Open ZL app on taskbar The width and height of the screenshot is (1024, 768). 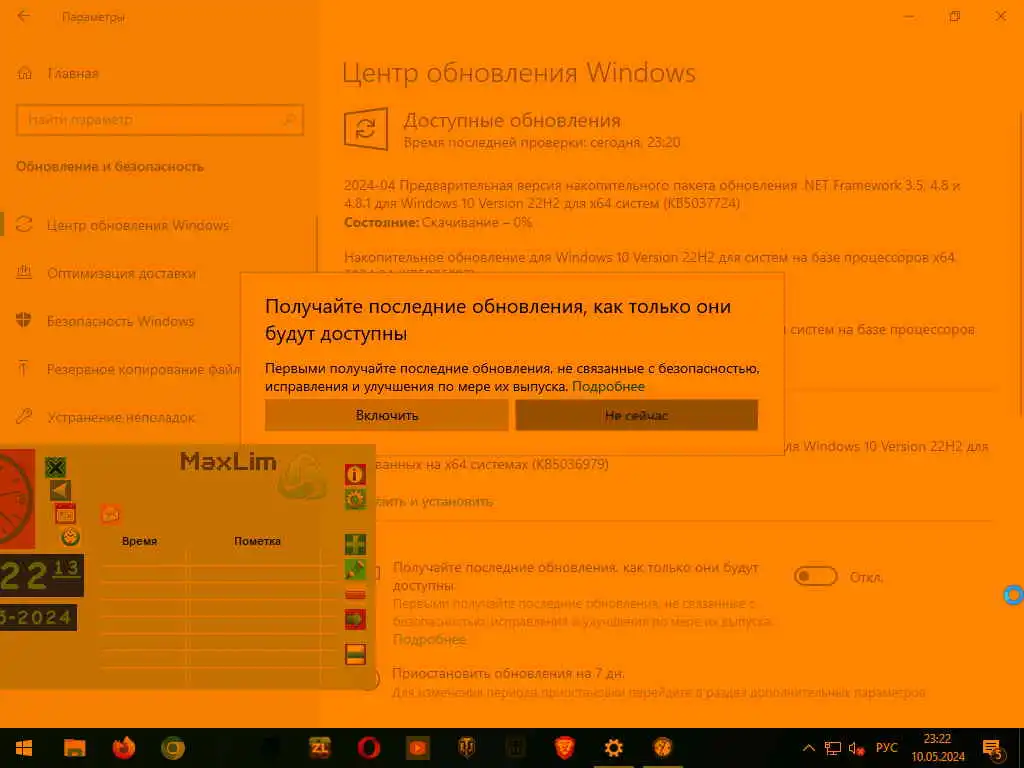tap(319, 748)
